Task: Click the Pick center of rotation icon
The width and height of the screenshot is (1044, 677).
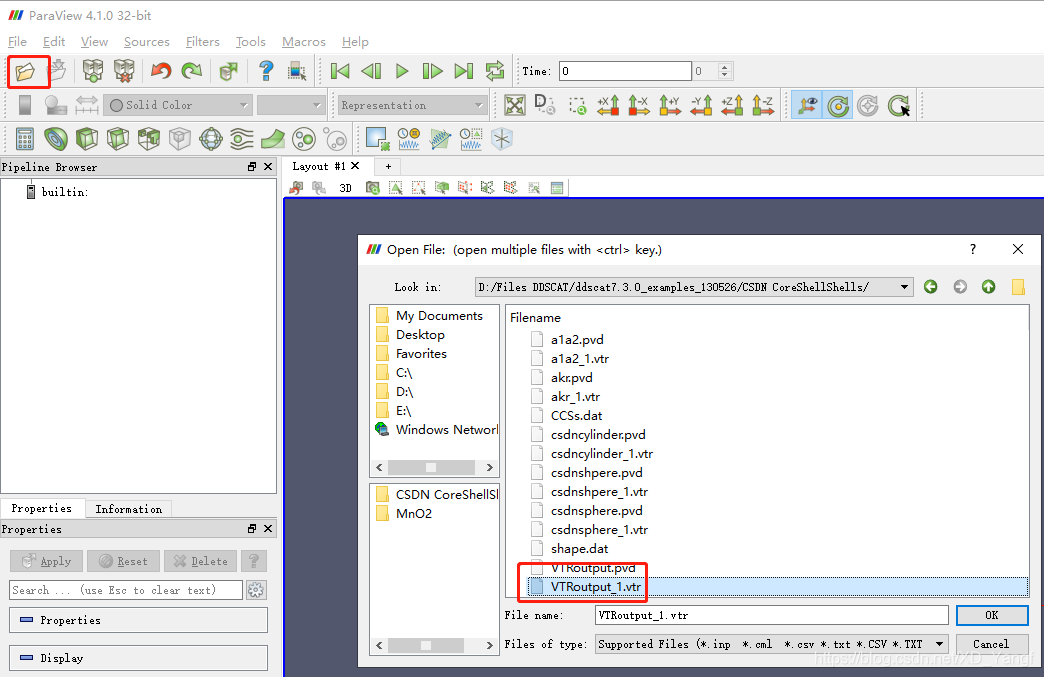Action: tap(899, 105)
